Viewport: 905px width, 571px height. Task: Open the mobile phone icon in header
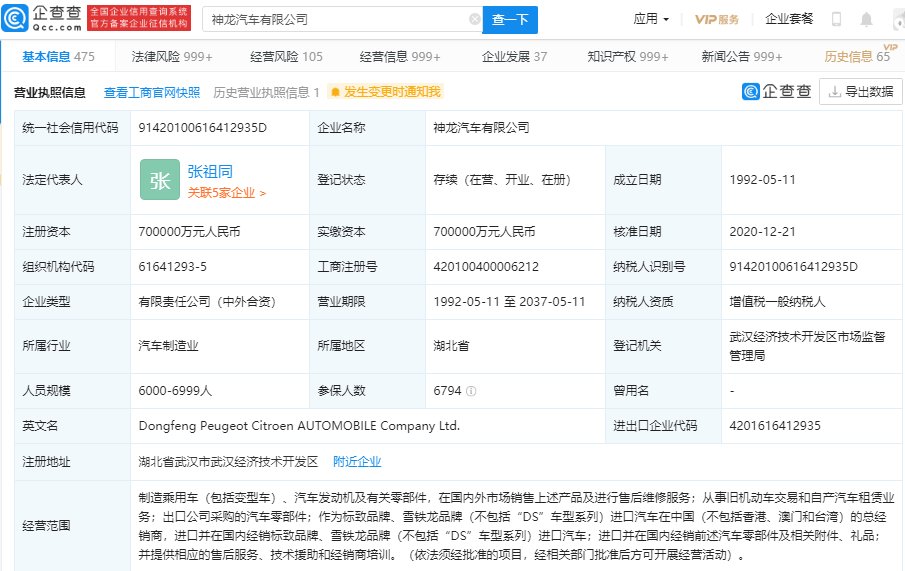pyautogui.click(x=836, y=19)
